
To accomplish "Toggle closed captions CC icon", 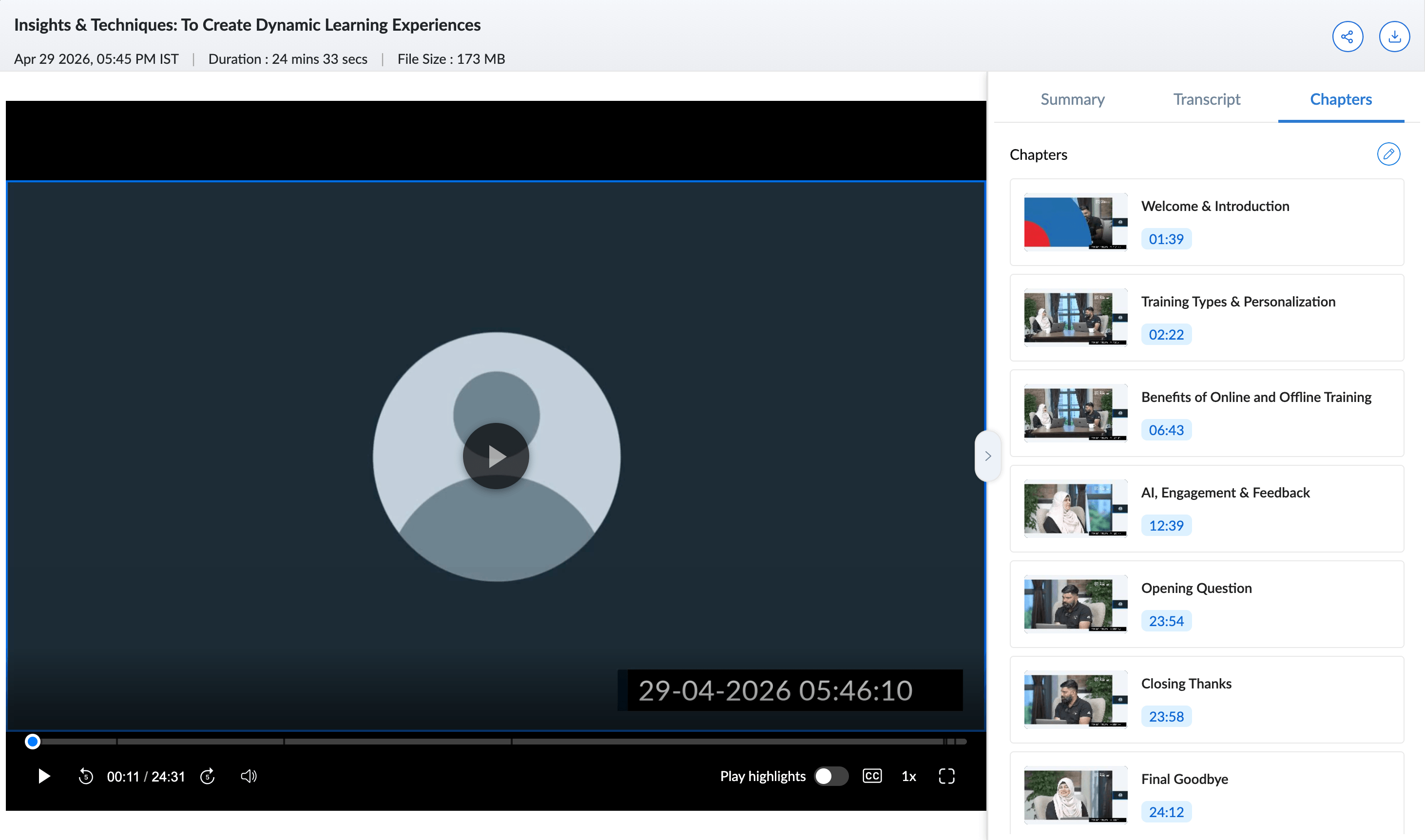I will [x=872, y=776].
